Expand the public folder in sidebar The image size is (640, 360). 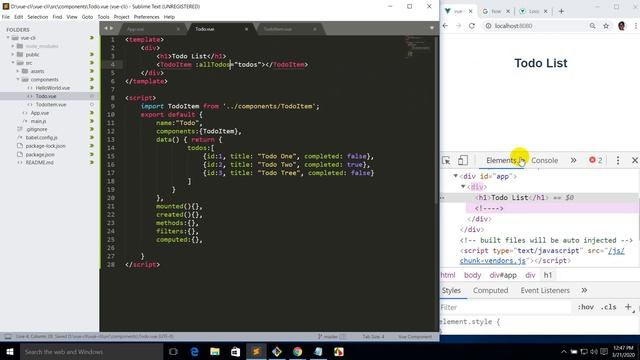coord(13,54)
